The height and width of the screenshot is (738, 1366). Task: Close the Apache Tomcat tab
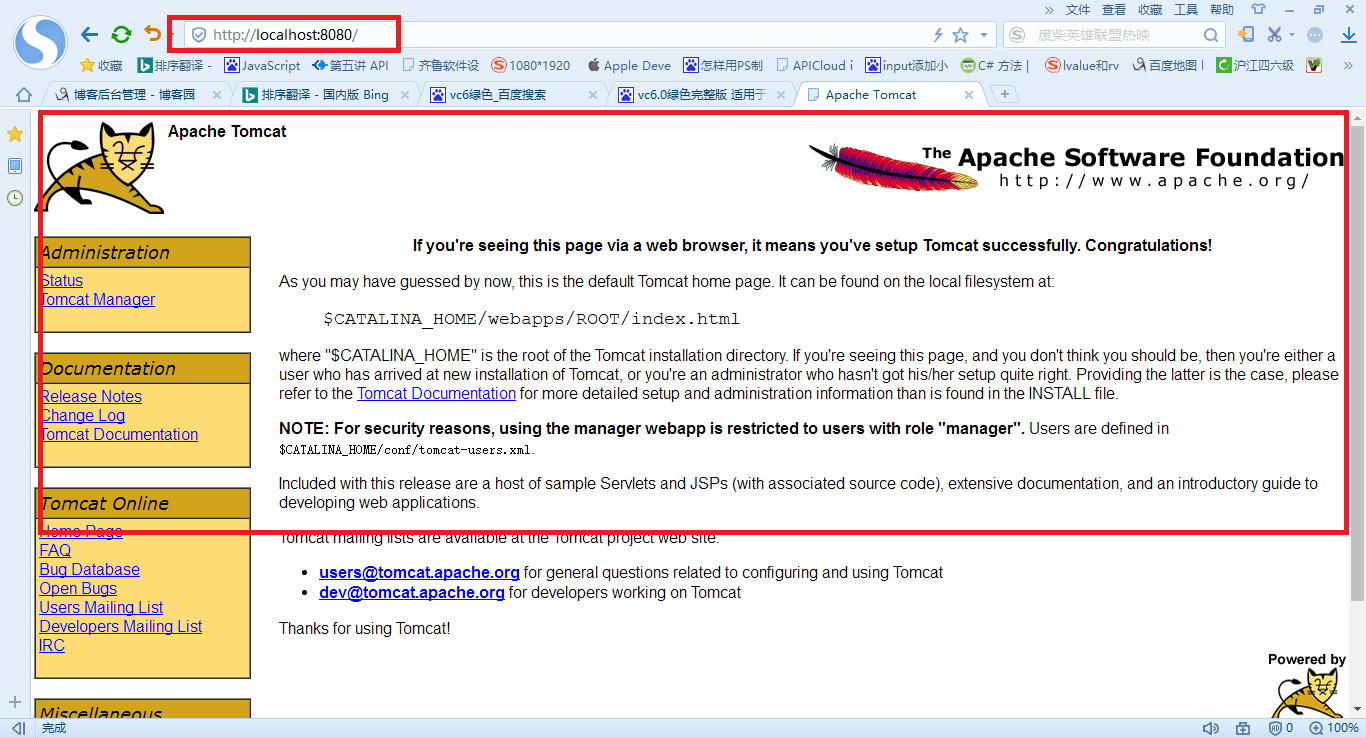[969, 95]
